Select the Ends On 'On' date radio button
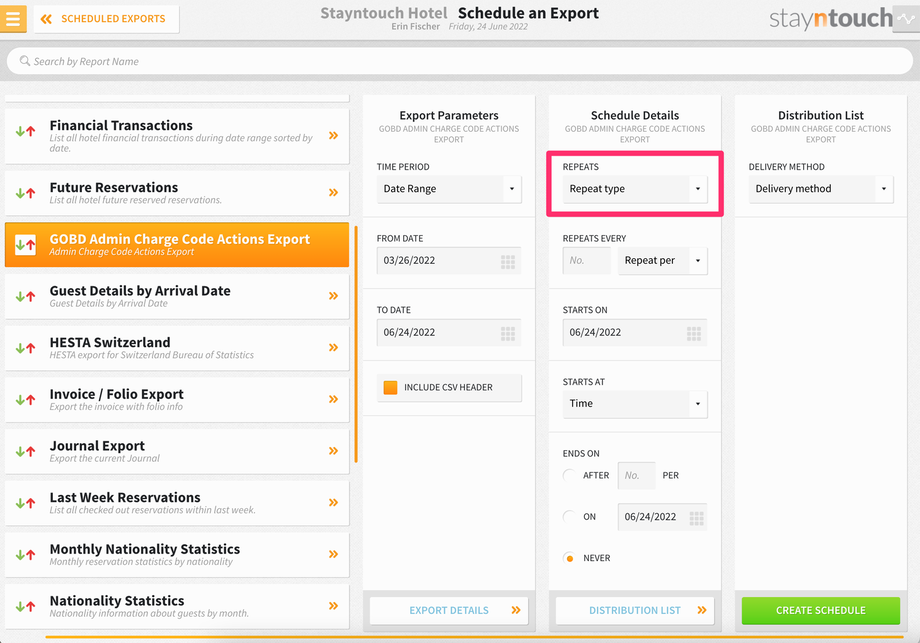Viewport: 920px width, 643px height. [569, 516]
